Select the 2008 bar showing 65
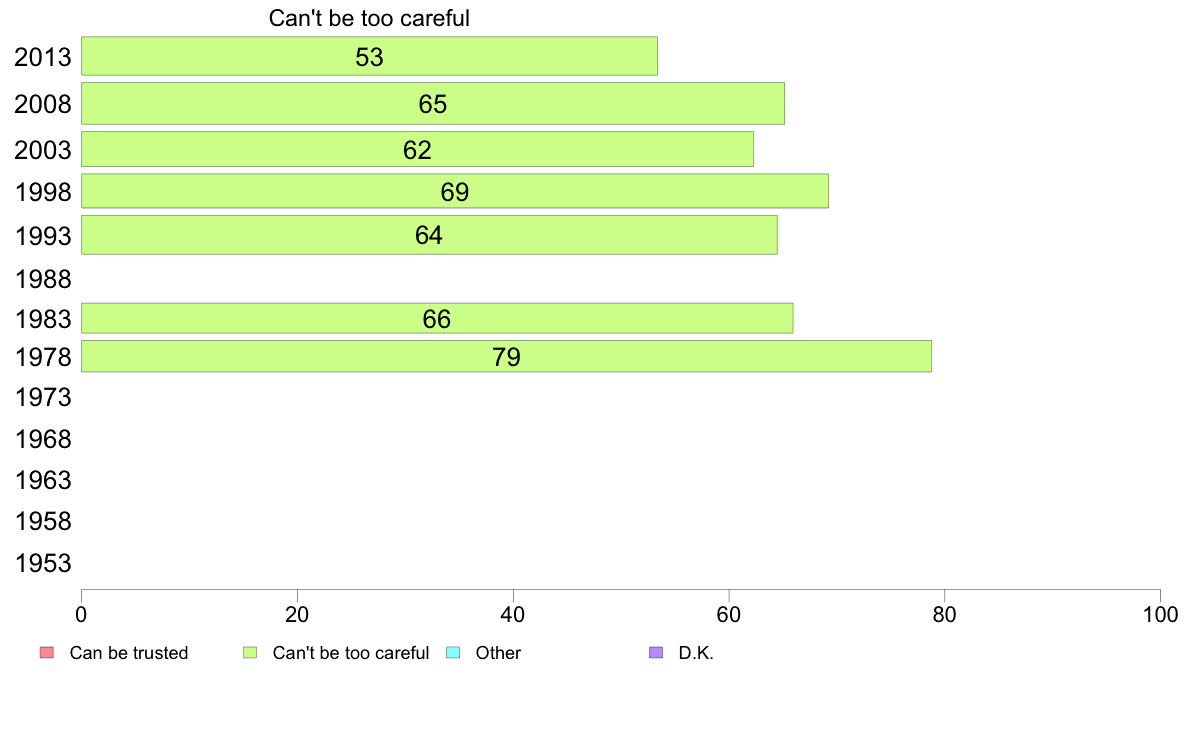 coord(433,103)
